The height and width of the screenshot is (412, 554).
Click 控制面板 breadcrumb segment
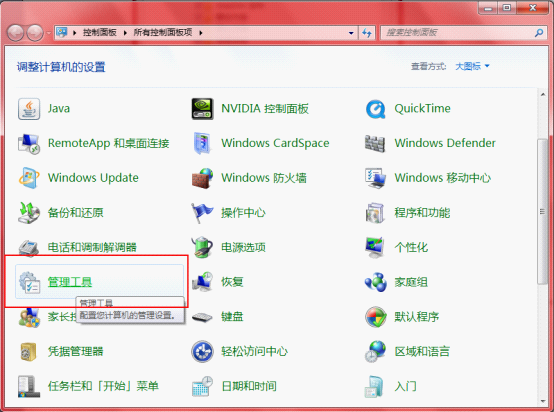100,33
